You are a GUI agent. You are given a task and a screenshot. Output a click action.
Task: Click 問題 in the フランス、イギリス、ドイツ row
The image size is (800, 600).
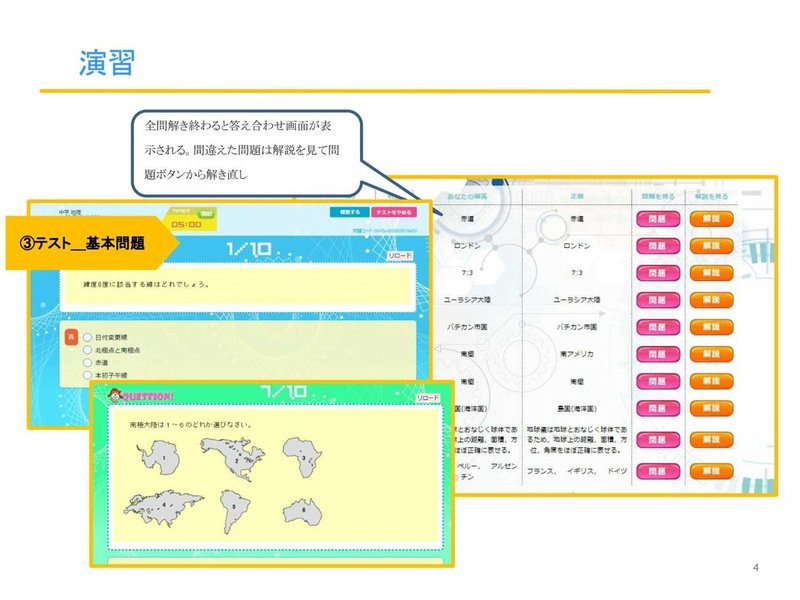pyautogui.click(x=658, y=472)
